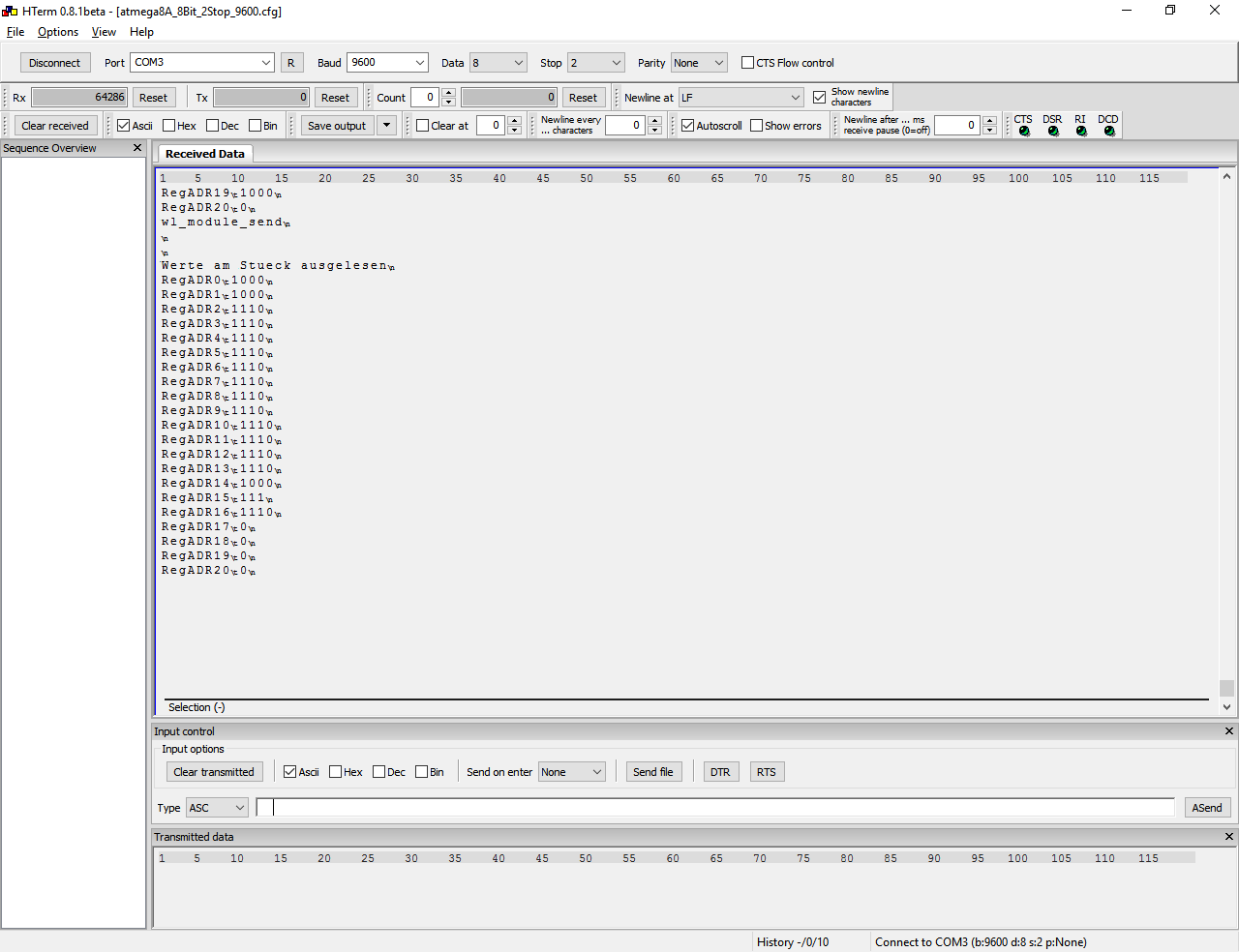Click the DCD status indicator LED
Screen dimensions: 1239x952
[x=1109, y=132]
